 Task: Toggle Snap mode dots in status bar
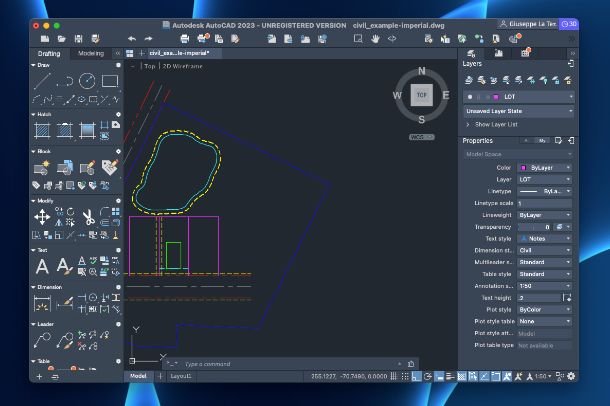[405, 376]
